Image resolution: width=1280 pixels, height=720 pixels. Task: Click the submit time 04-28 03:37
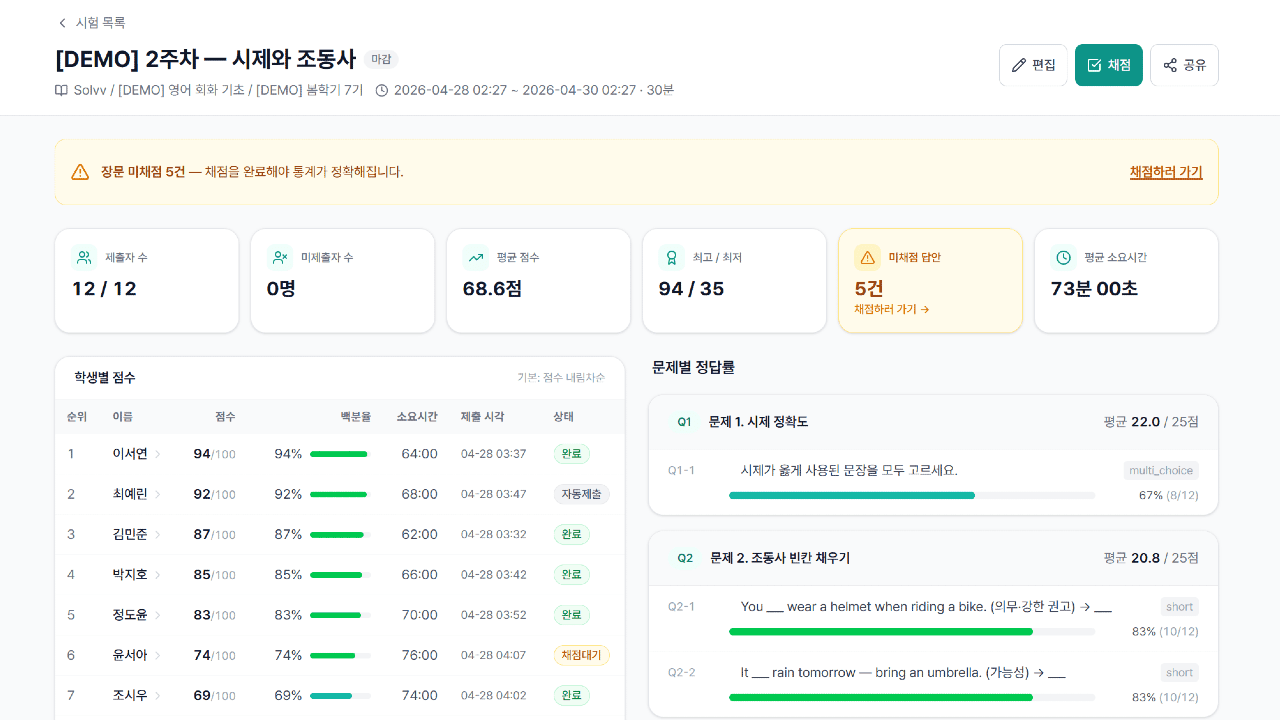[493, 454]
